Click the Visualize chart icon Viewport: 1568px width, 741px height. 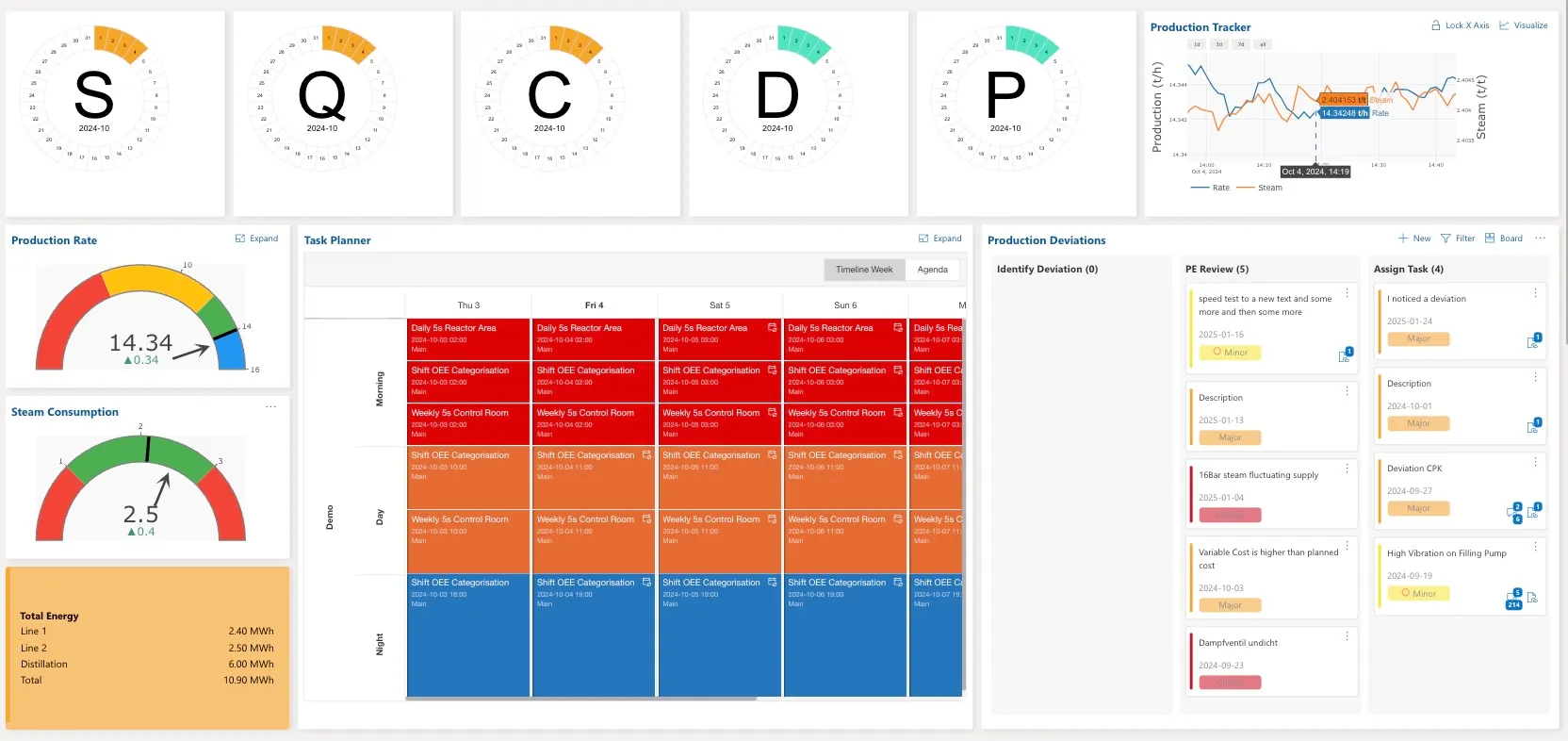coord(1504,25)
